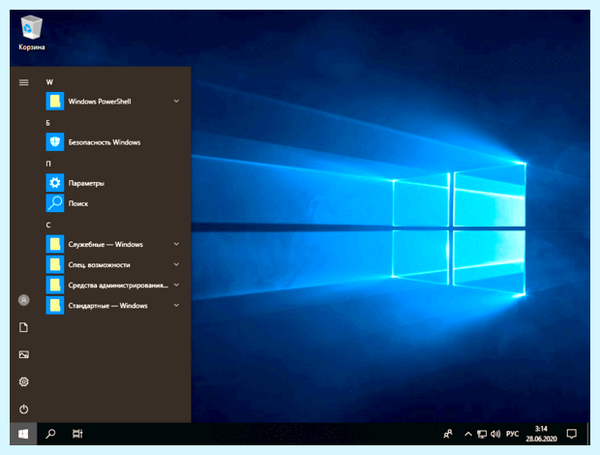Expand Спец. возможности chevron

click(176, 264)
